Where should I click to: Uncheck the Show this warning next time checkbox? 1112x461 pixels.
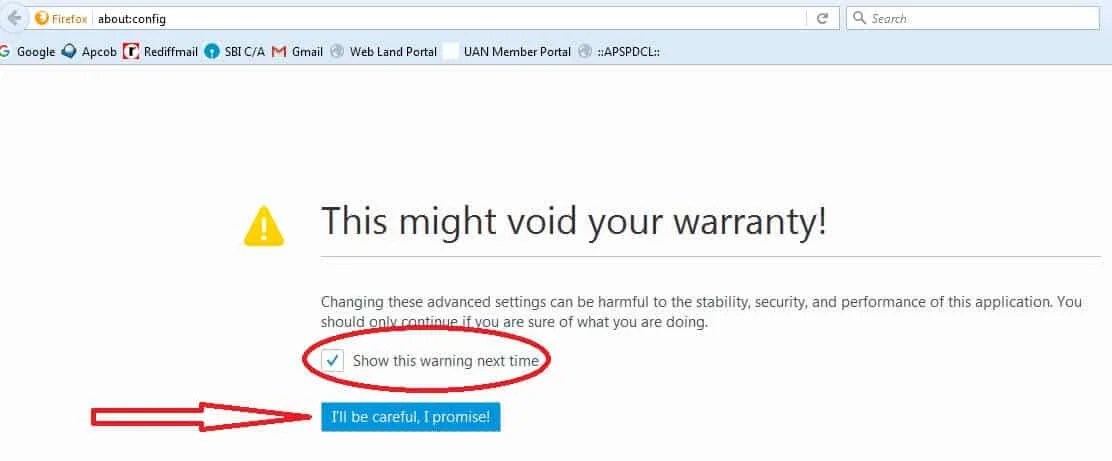click(332, 360)
